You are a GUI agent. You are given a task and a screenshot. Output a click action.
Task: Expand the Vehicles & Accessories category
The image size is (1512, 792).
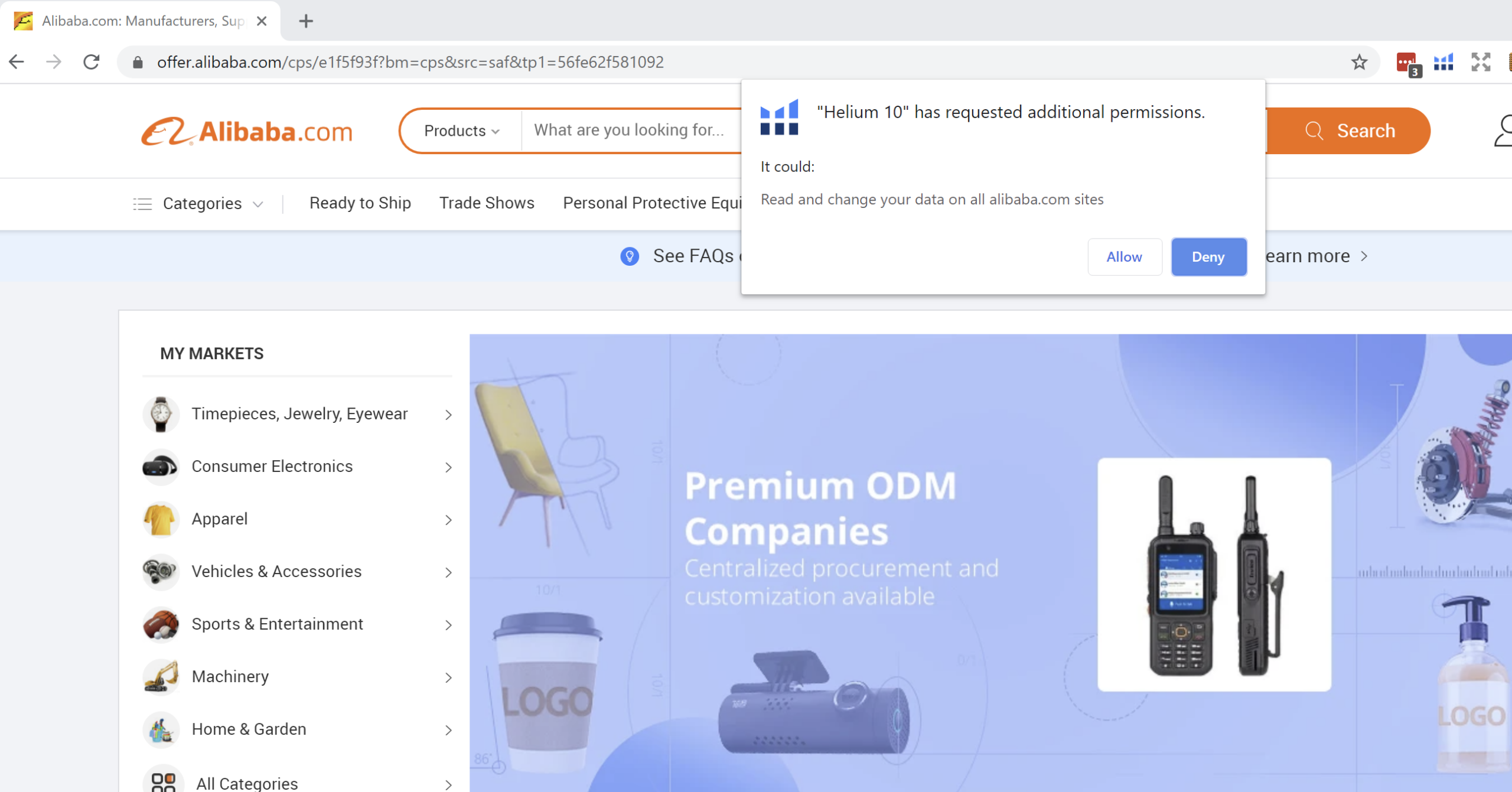[276, 571]
